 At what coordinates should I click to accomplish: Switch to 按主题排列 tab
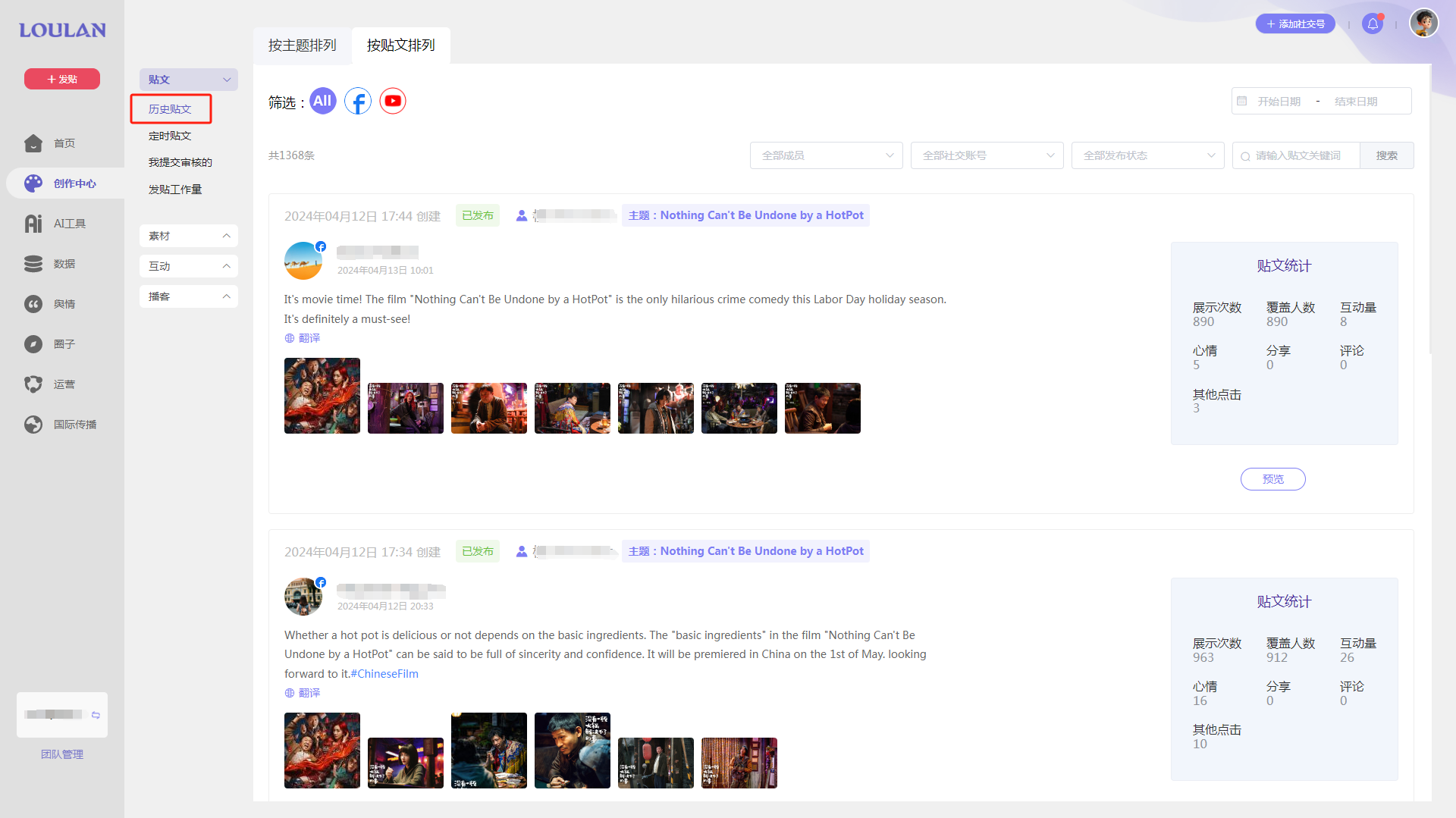point(303,45)
